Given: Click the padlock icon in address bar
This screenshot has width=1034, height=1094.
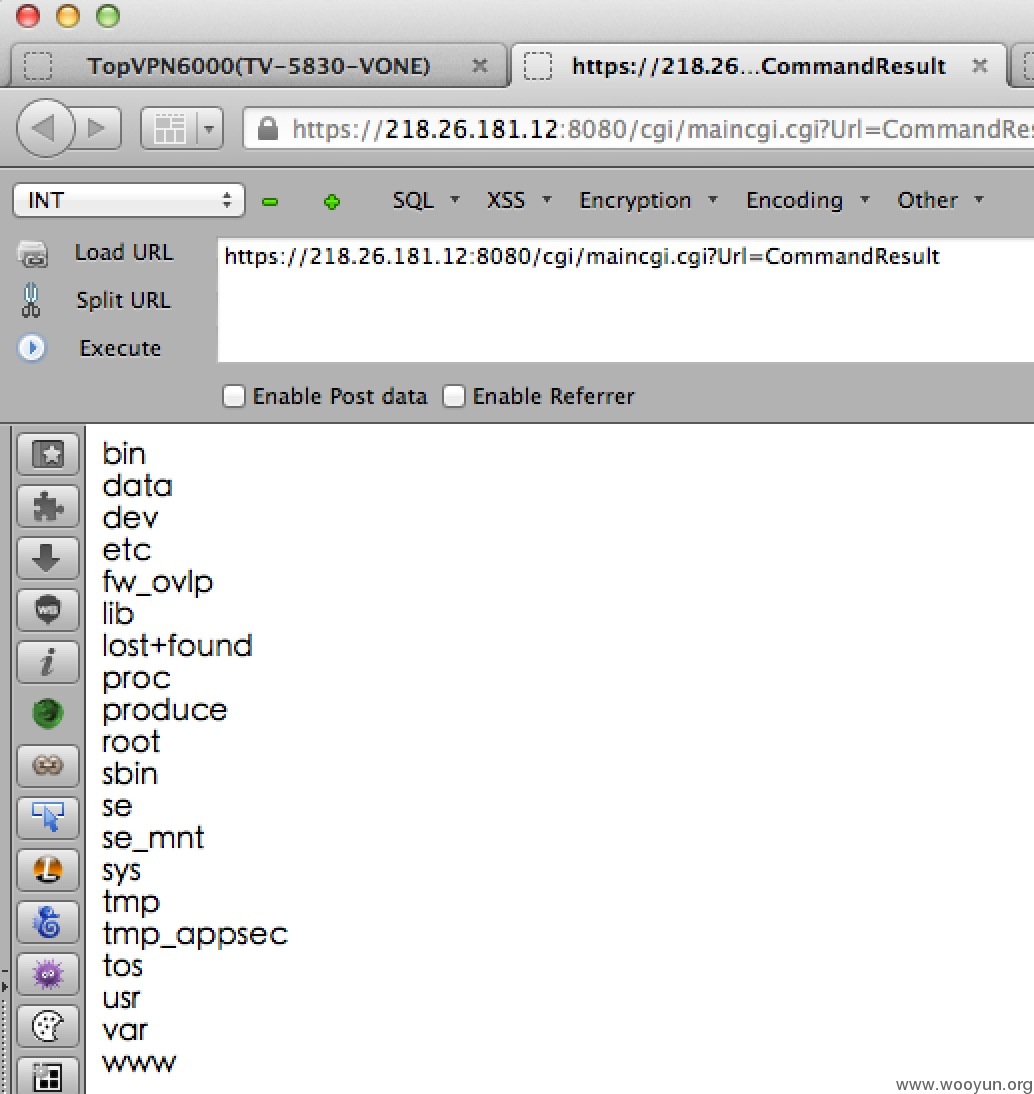Looking at the screenshot, I should click(x=268, y=129).
